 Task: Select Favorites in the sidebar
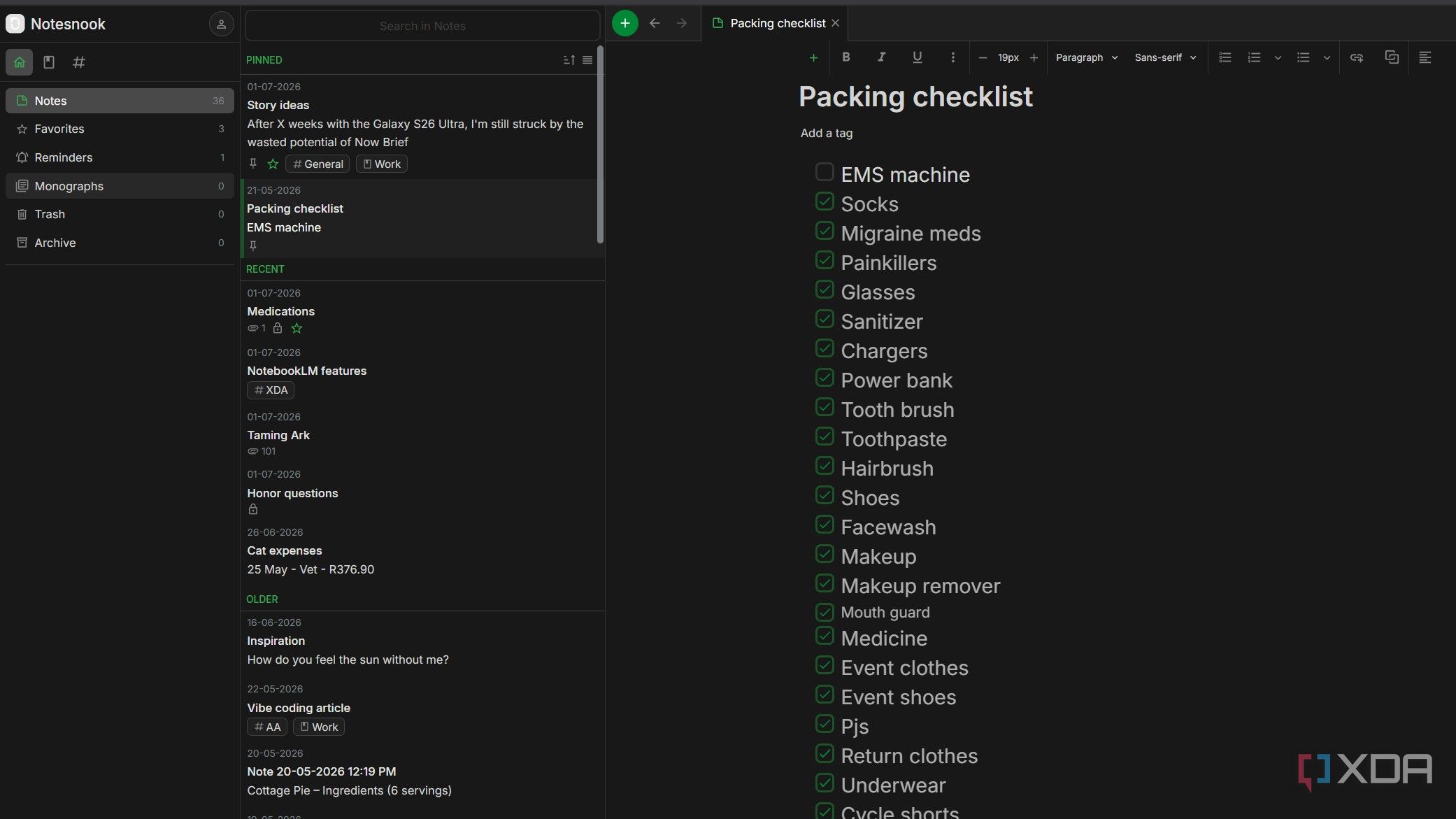coord(120,129)
